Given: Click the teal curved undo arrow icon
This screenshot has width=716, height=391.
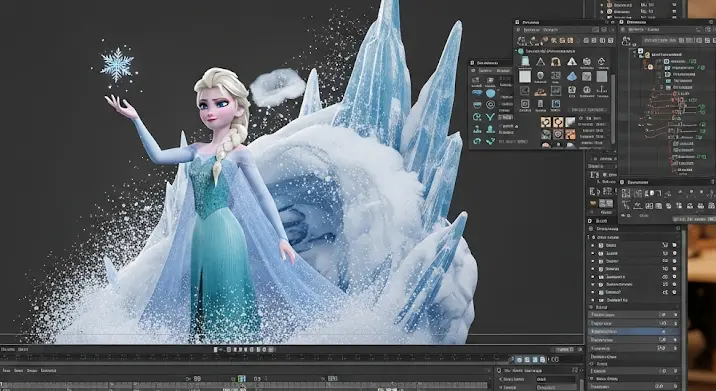Looking at the screenshot, I should [x=477, y=141].
